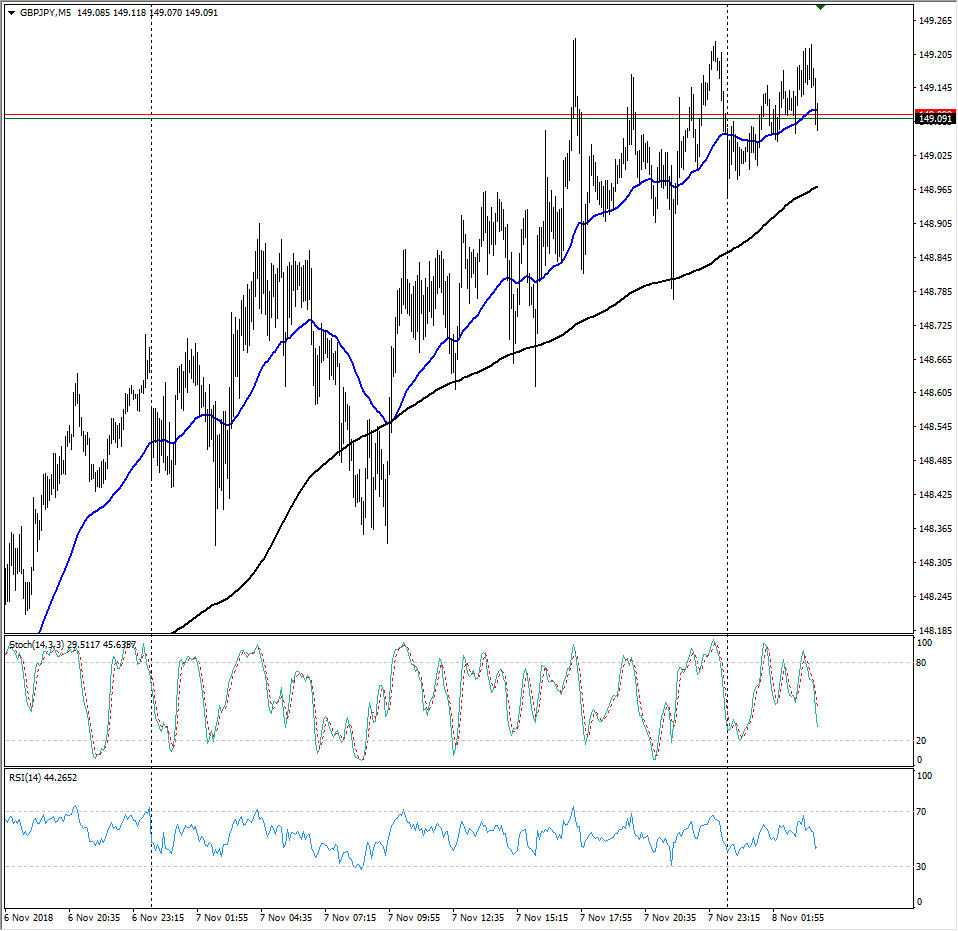Click the 6 Nov 23:15 time label
This screenshot has height=931, width=958.
tap(160, 916)
